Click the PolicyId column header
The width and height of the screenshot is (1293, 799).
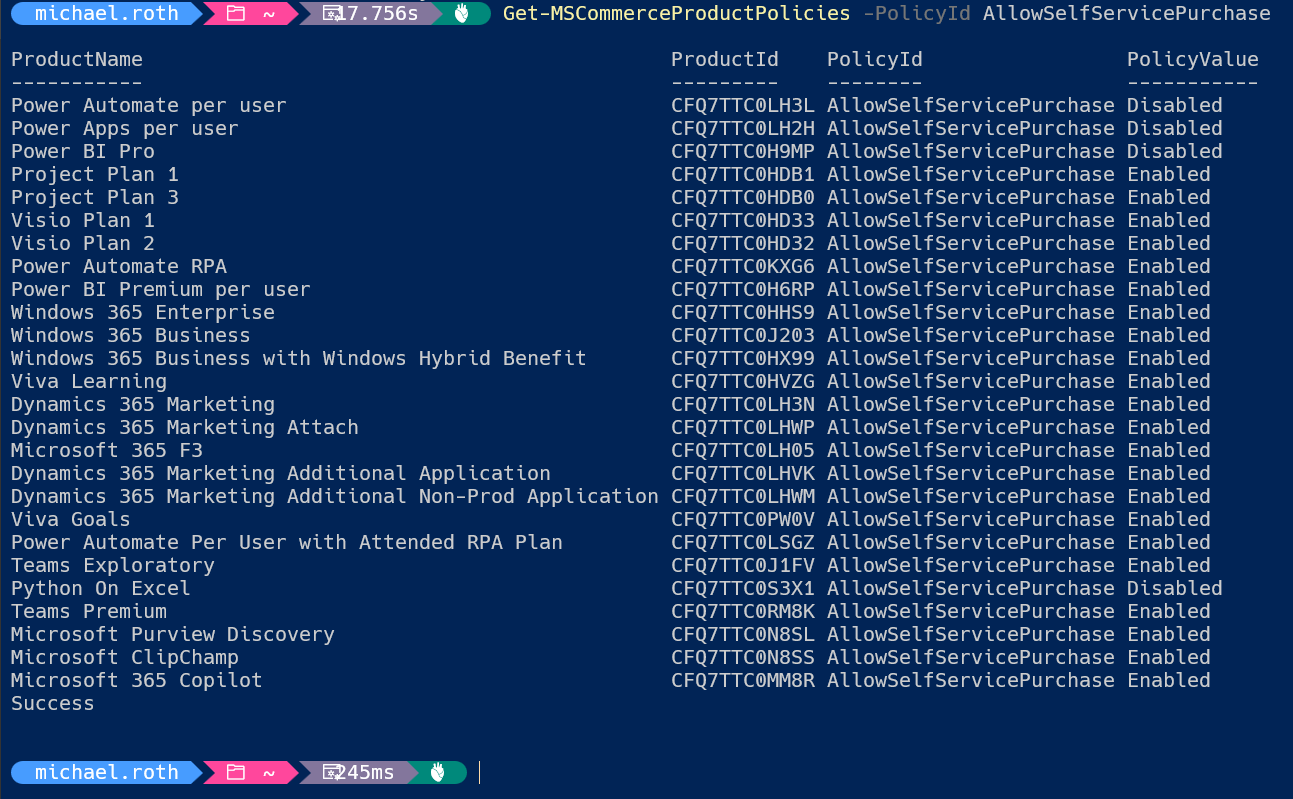pos(875,59)
